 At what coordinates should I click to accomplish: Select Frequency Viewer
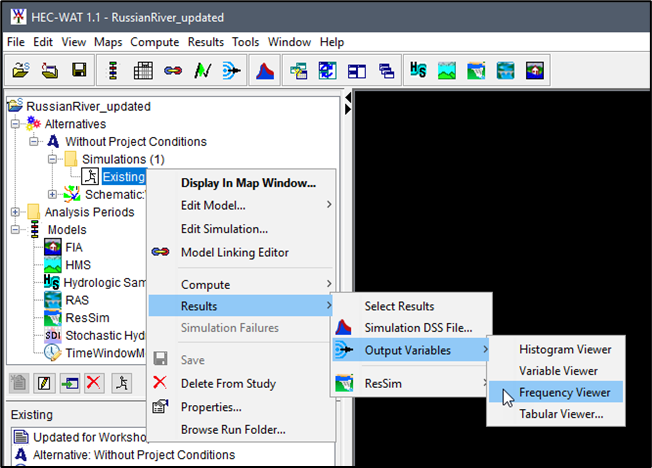coord(556,392)
